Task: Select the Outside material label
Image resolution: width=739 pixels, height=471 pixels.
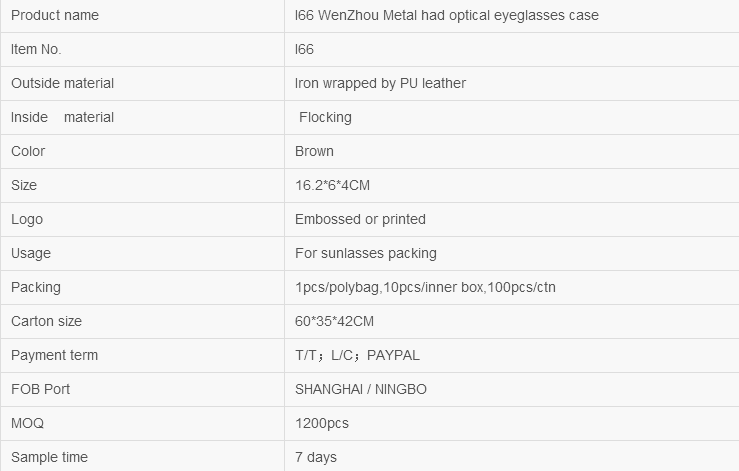Action: click(62, 83)
